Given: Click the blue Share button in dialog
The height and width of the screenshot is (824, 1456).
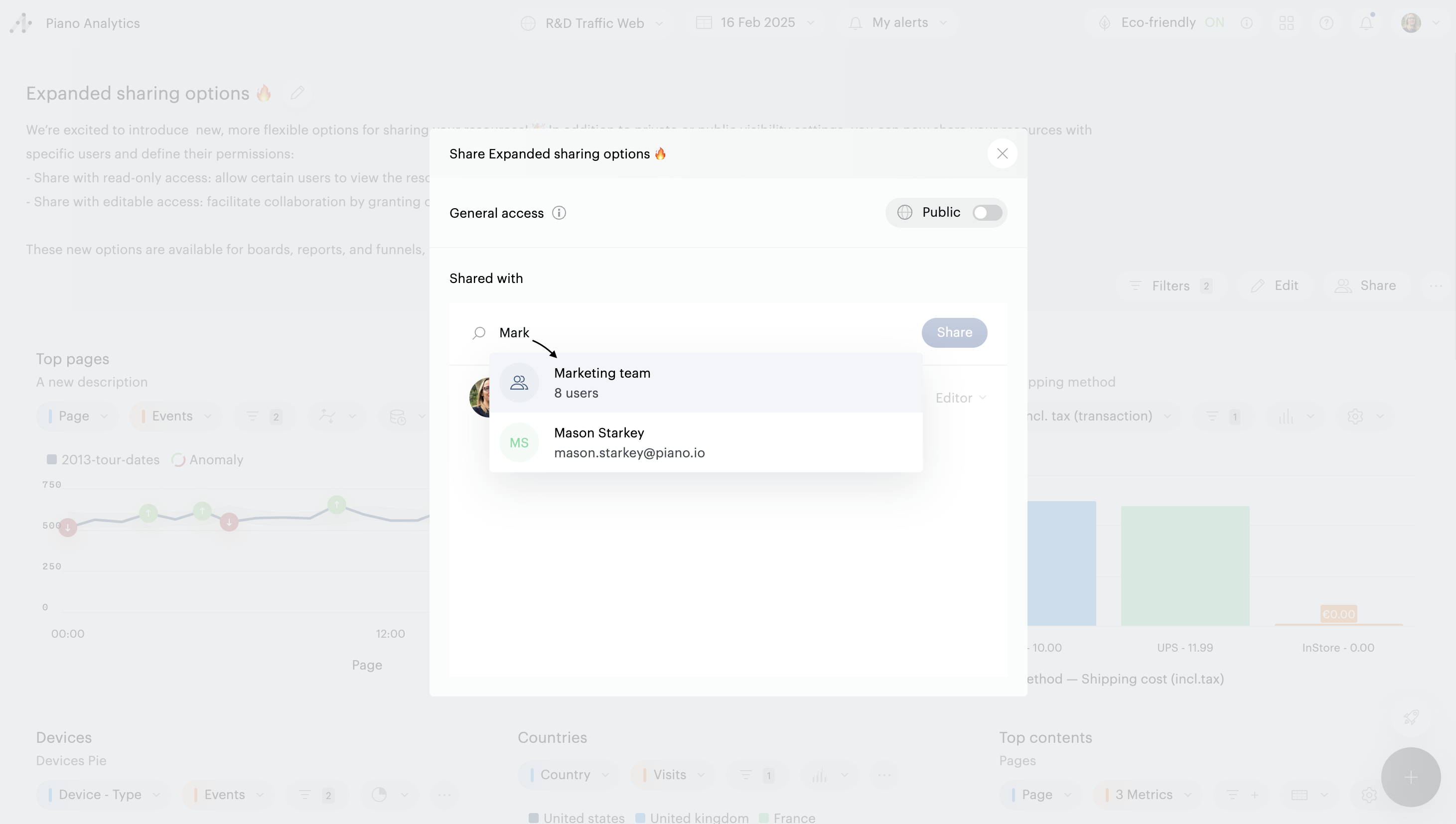Looking at the screenshot, I should pos(954,333).
